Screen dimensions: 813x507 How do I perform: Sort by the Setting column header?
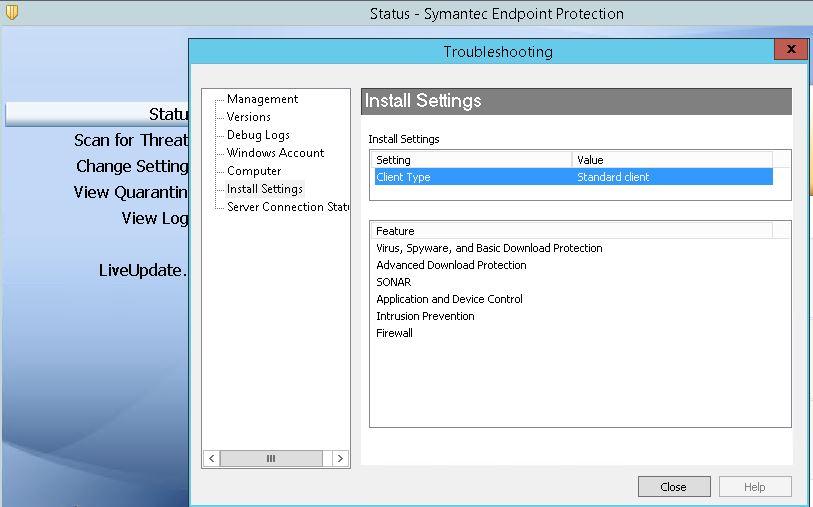tap(470, 160)
